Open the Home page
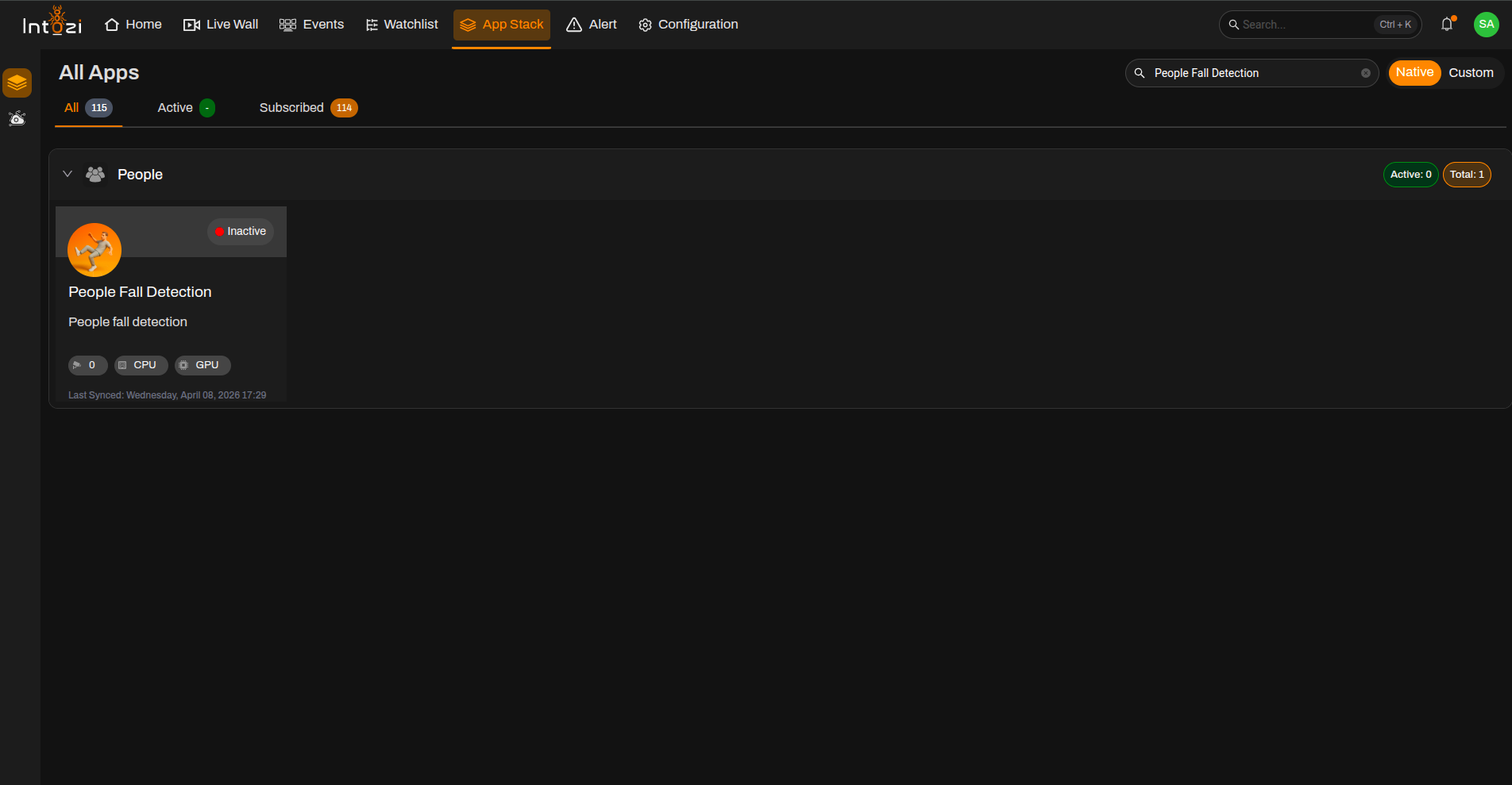The image size is (1512, 785). 133,25
